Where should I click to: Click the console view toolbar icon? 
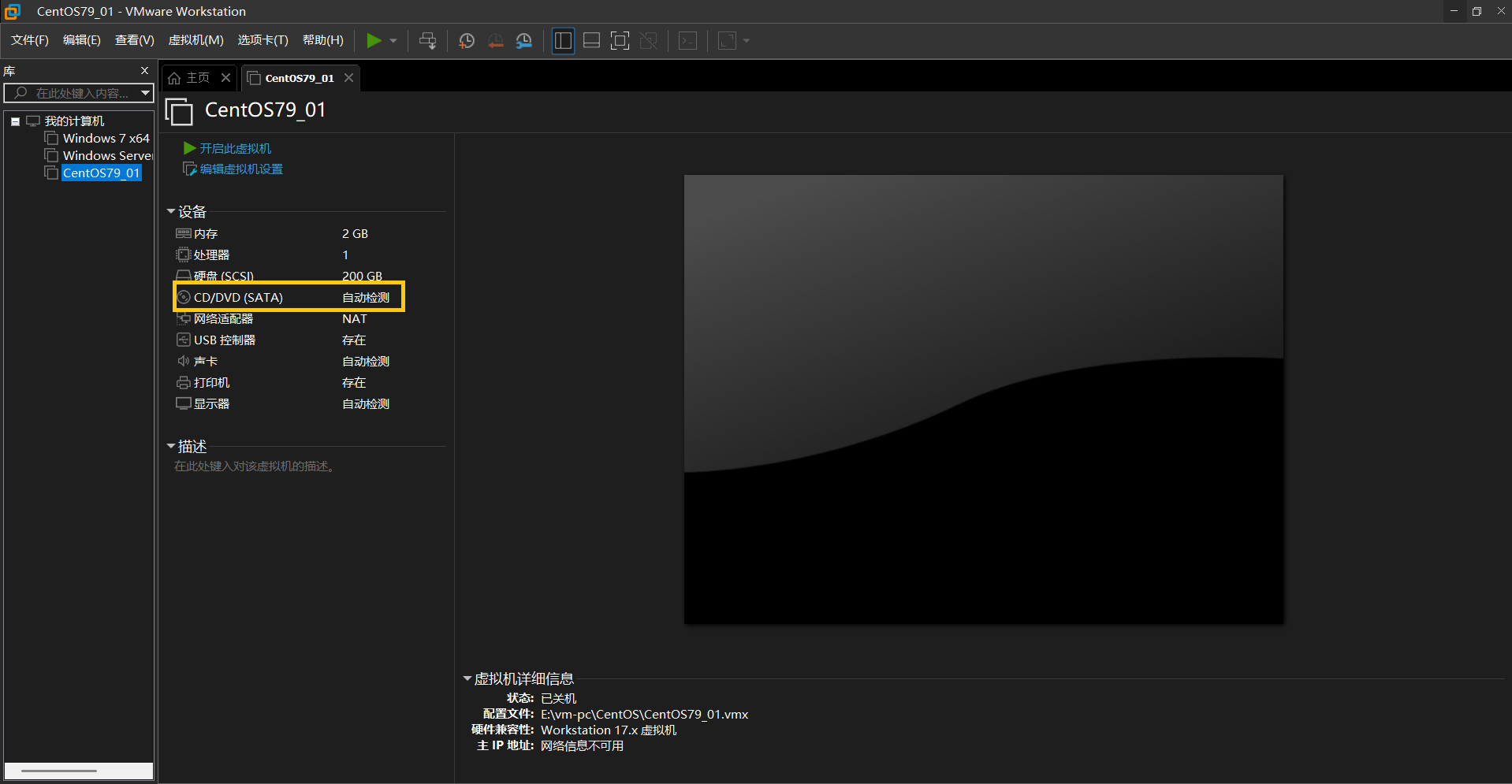pos(687,41)
